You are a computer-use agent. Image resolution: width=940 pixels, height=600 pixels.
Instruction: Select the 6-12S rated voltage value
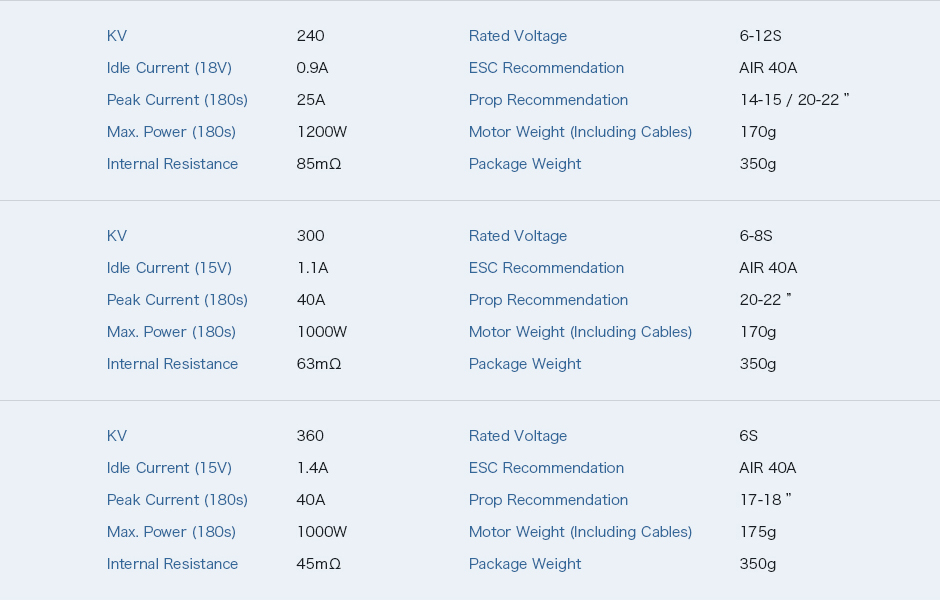point(760,36)
